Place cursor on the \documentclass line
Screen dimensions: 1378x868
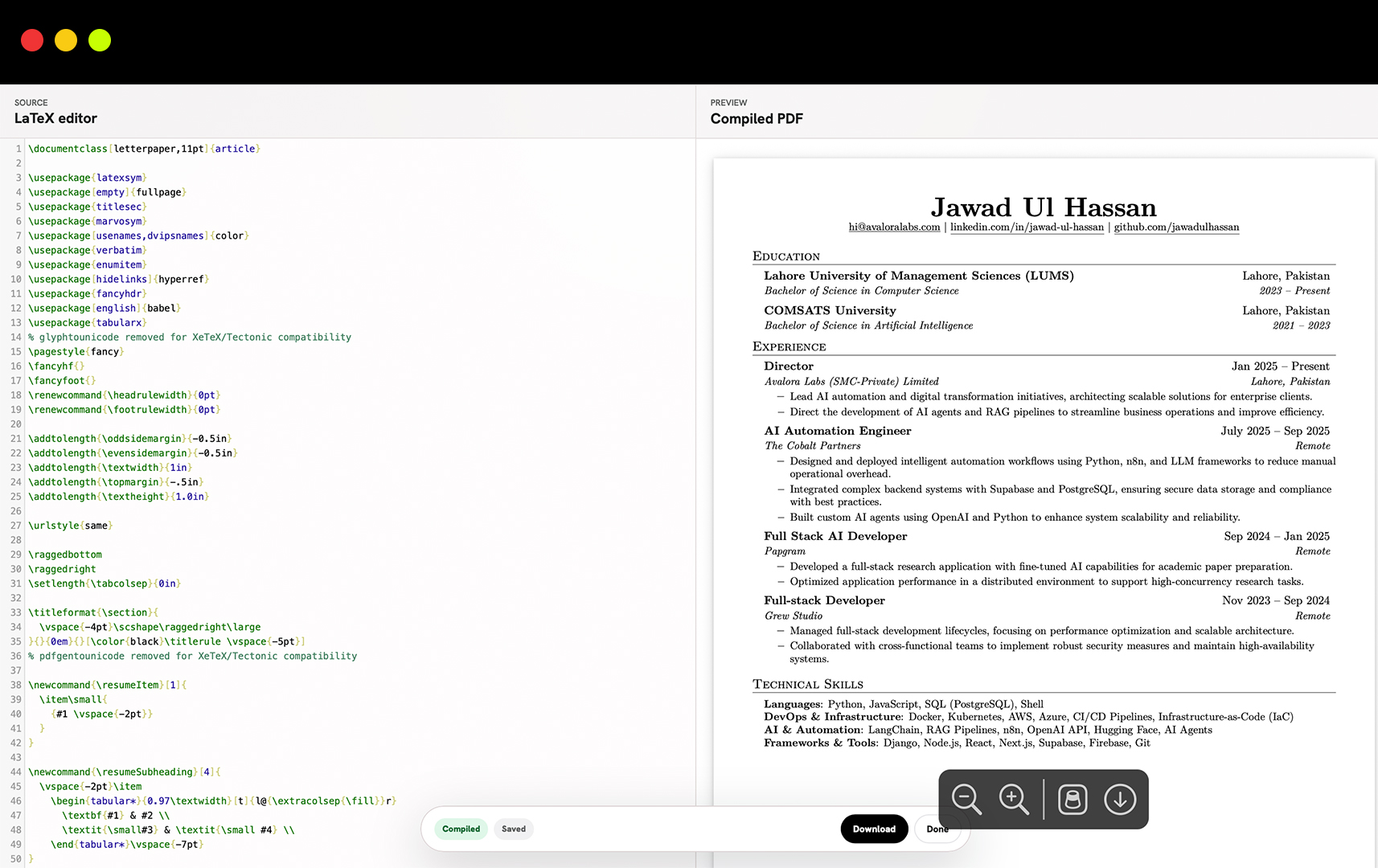click(x=145, y=149)
